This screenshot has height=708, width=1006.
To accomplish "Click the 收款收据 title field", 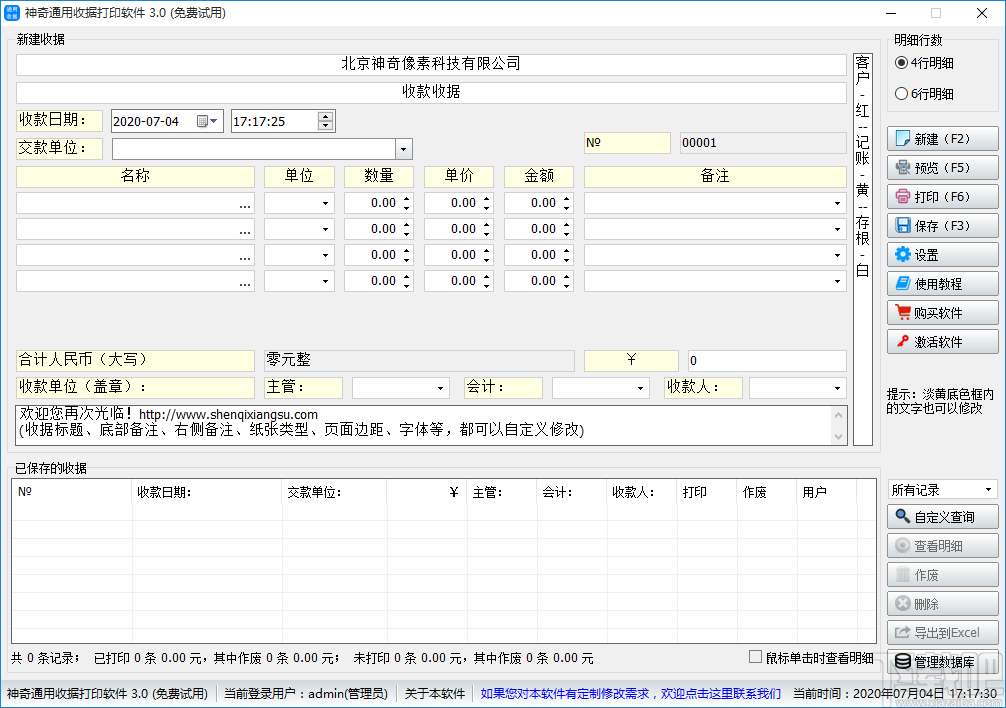I will point(431,92).
